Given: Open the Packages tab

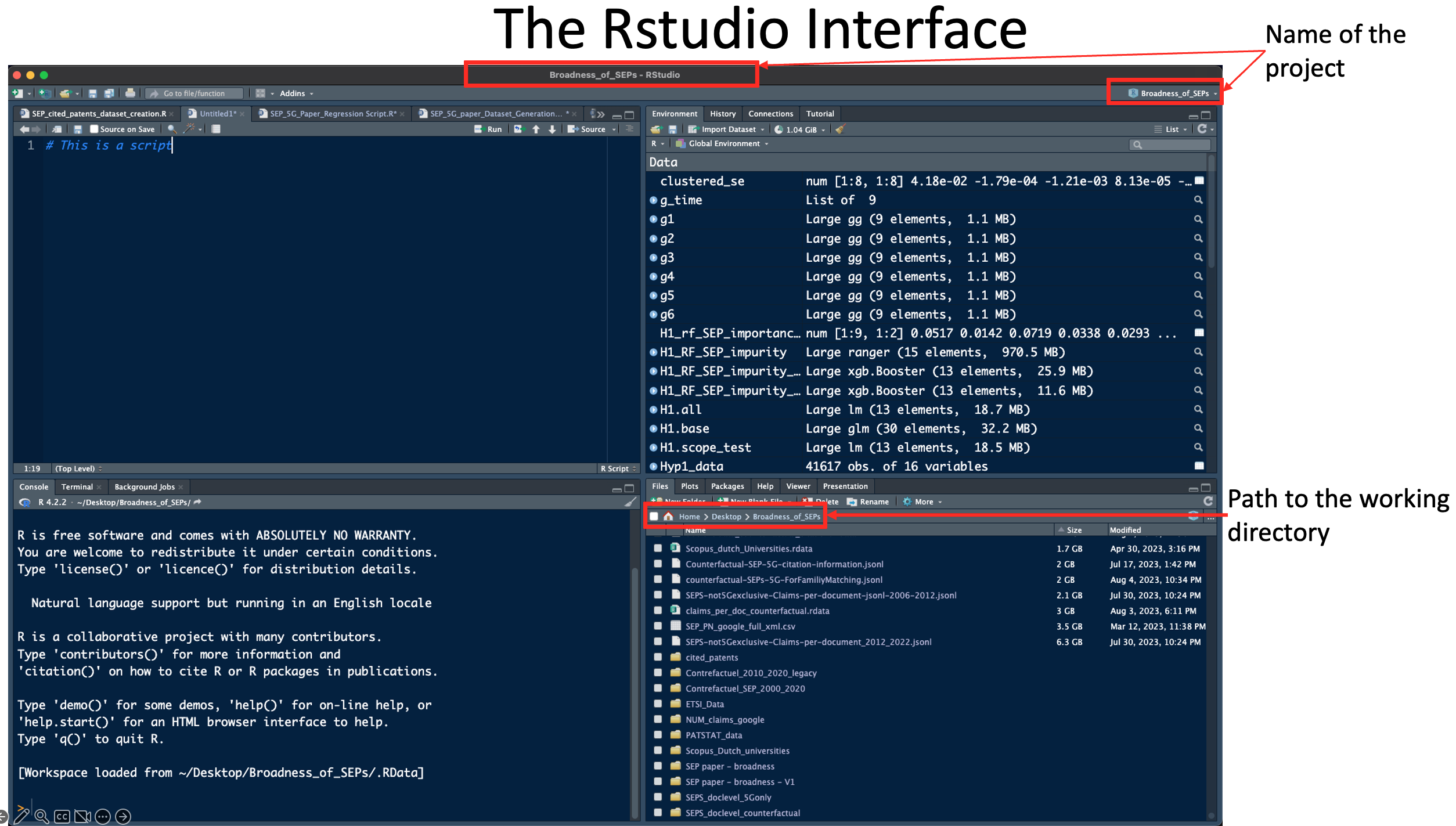Looking at the screenshot, I should pyautogui.click(x=727, y=486).
